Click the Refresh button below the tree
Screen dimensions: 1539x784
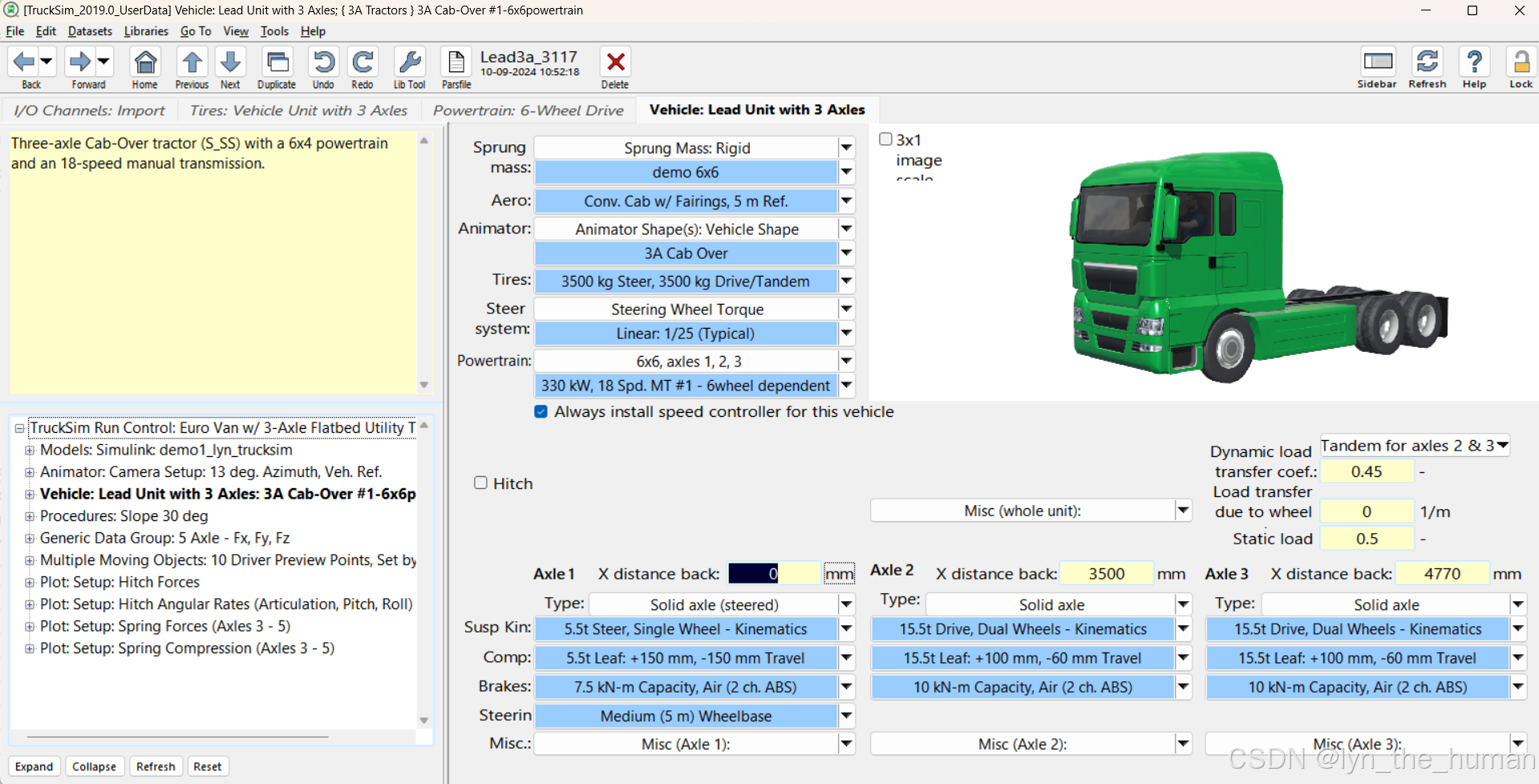click(156, 766)
